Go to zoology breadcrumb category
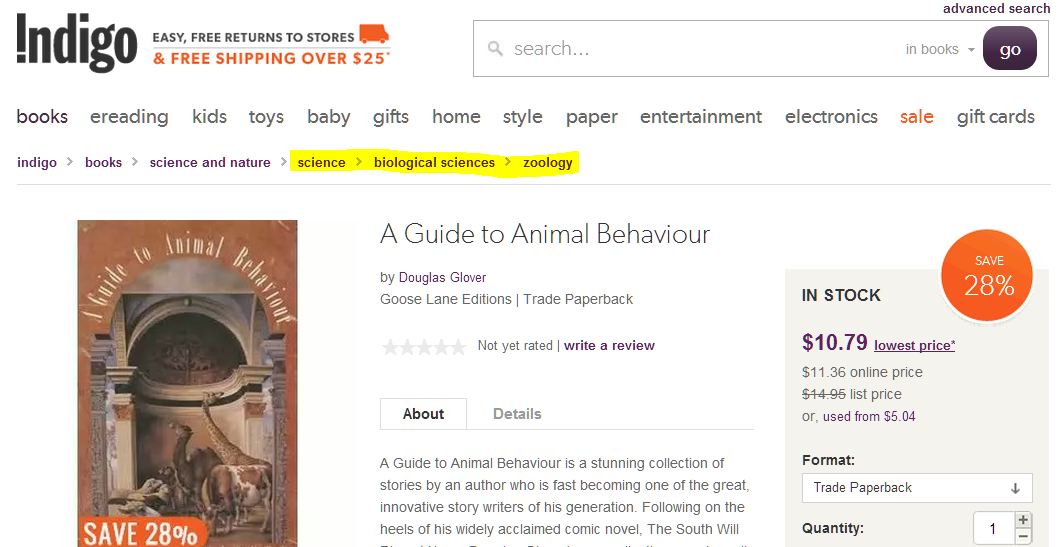 point(547,162)
